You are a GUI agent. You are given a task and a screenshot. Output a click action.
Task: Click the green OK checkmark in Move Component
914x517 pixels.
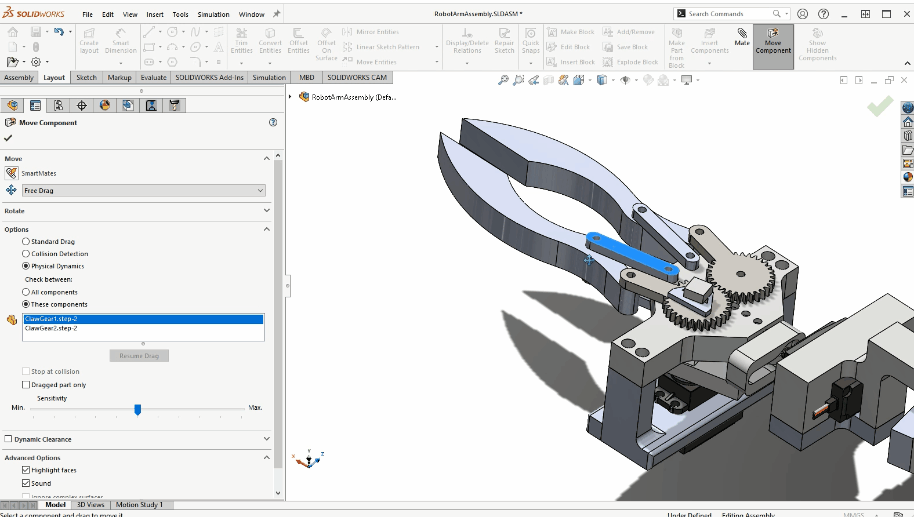[8, 138]
